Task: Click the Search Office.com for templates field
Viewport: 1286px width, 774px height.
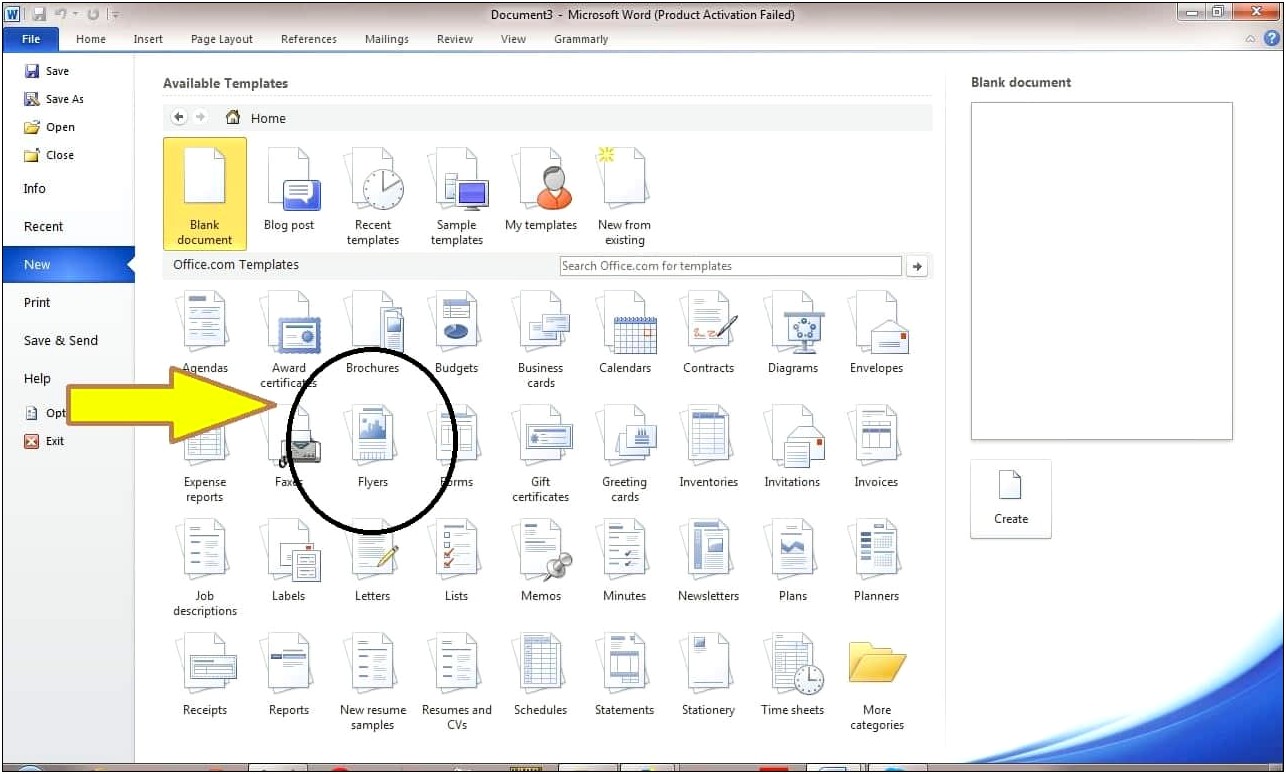Action: 730,266
